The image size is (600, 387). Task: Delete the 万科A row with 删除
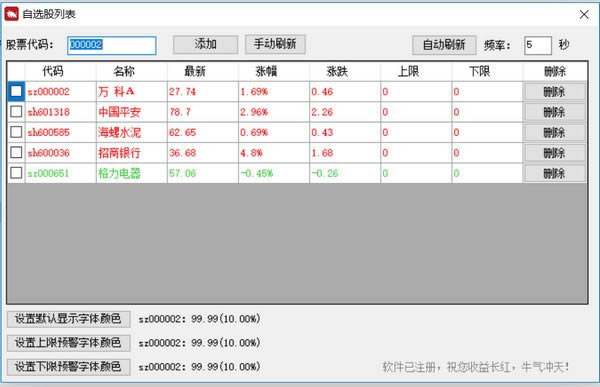click(x=555, y=92)
